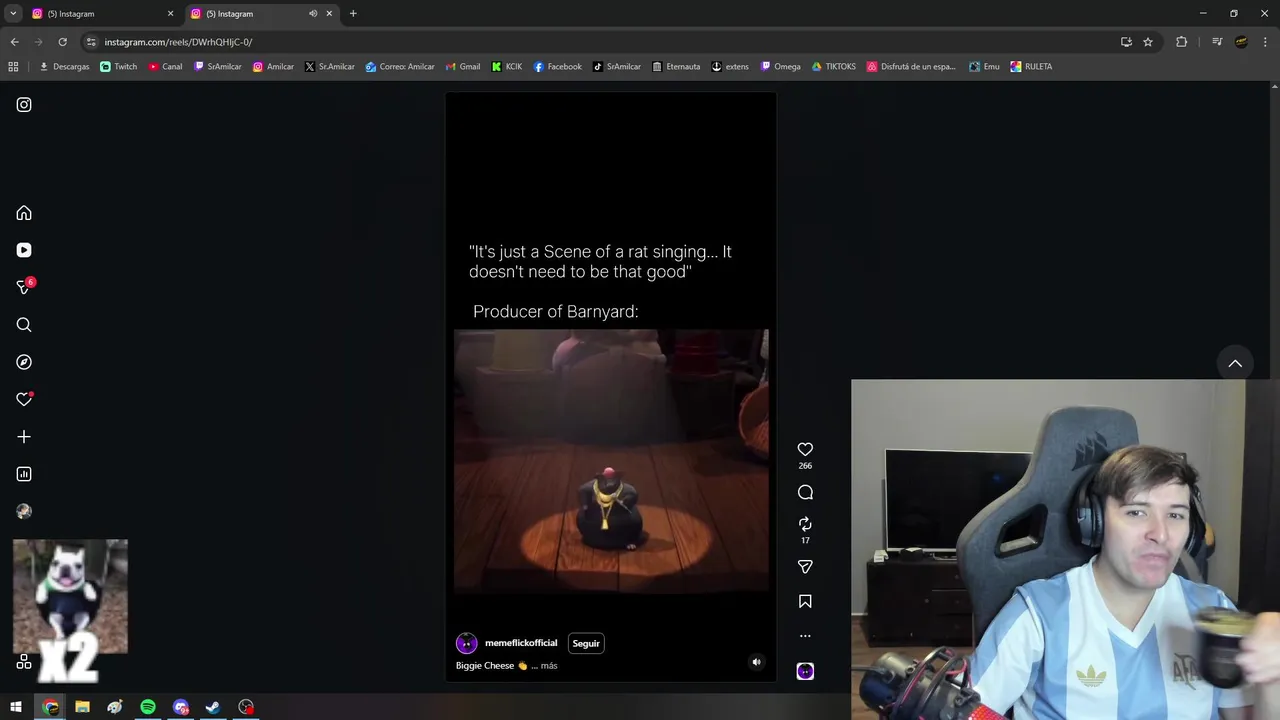This screenshot has width=1280, height=720.
Task: Go to the previous reel with the up chevron
Action: click(1235, 364)
